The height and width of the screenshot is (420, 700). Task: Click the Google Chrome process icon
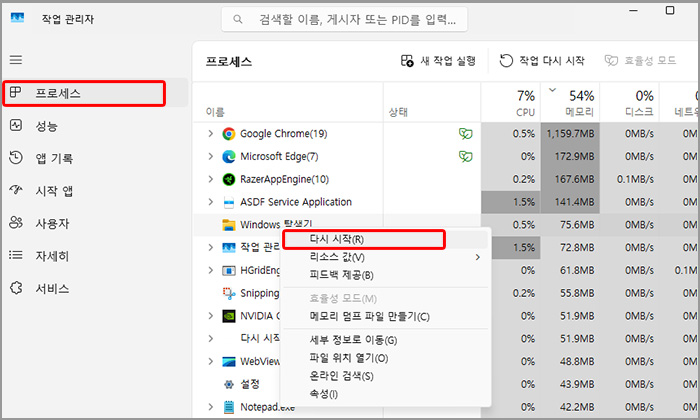(228, 133)
